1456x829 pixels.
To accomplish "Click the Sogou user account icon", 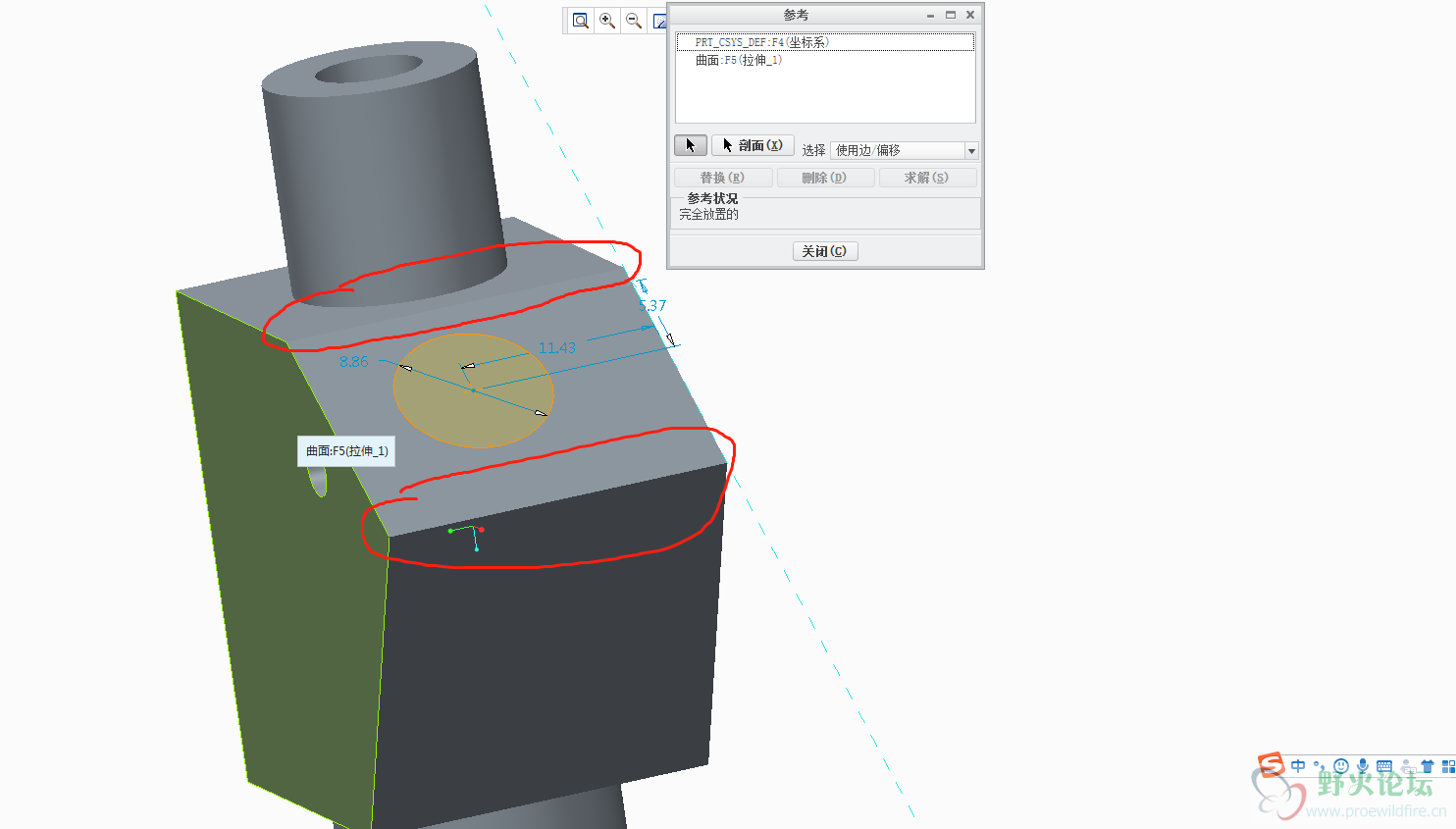I will click(x=1407, y=766).
